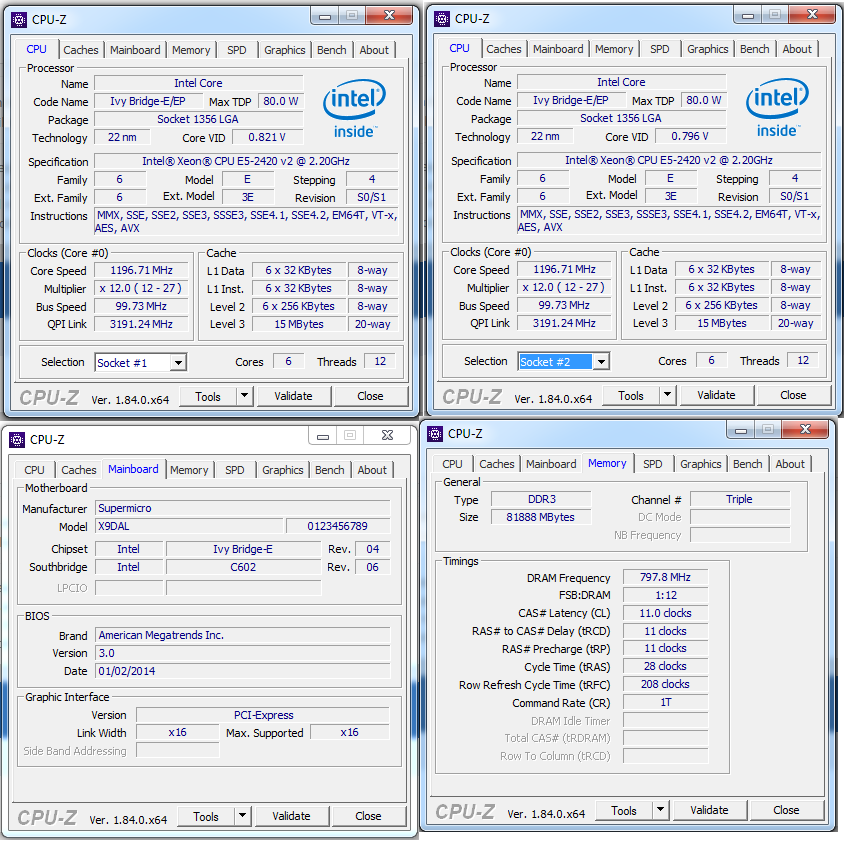Open the About tab in the Memory window

click(x=790, y=464)
